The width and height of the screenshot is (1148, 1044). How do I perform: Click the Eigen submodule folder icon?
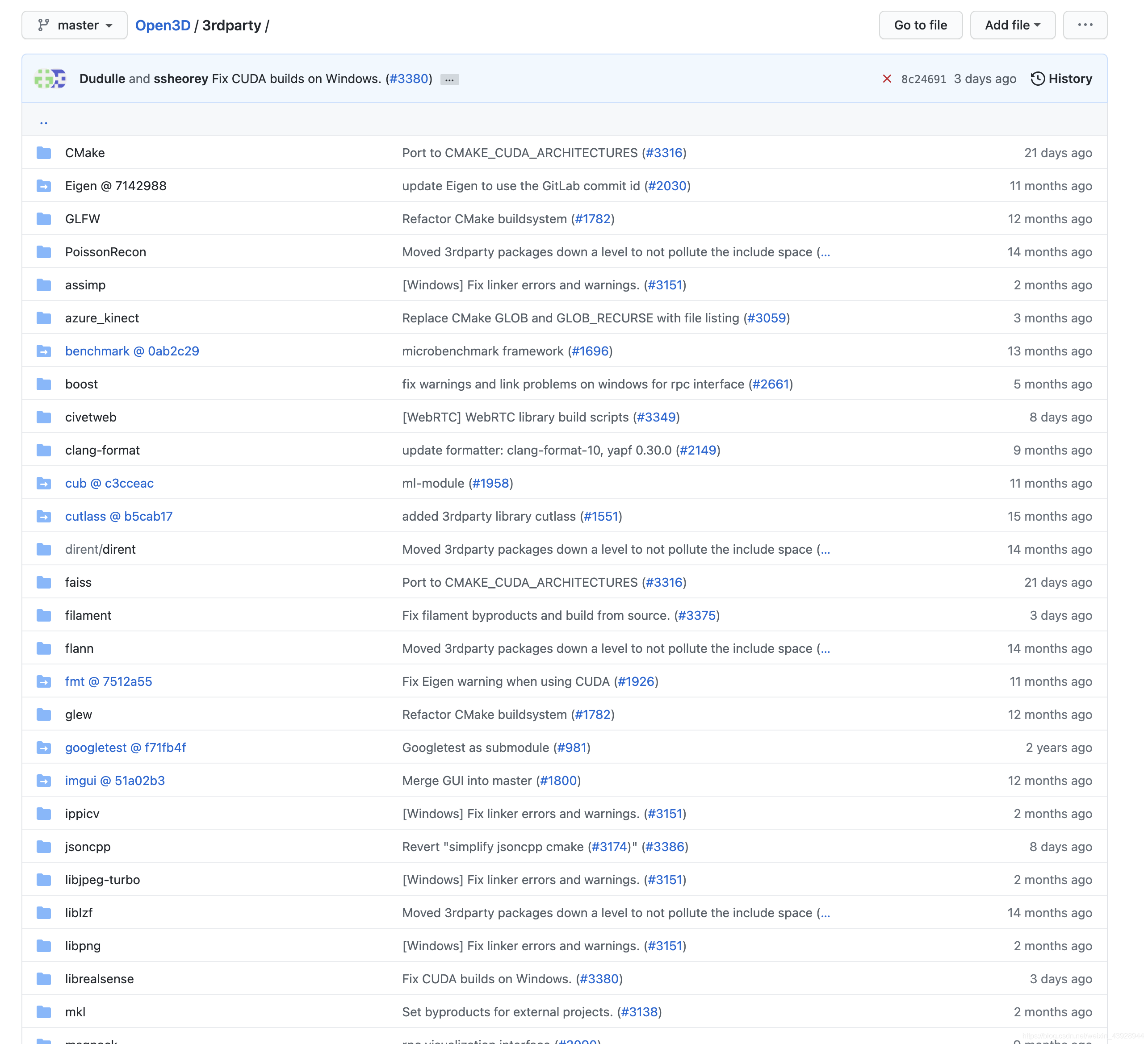44,186
